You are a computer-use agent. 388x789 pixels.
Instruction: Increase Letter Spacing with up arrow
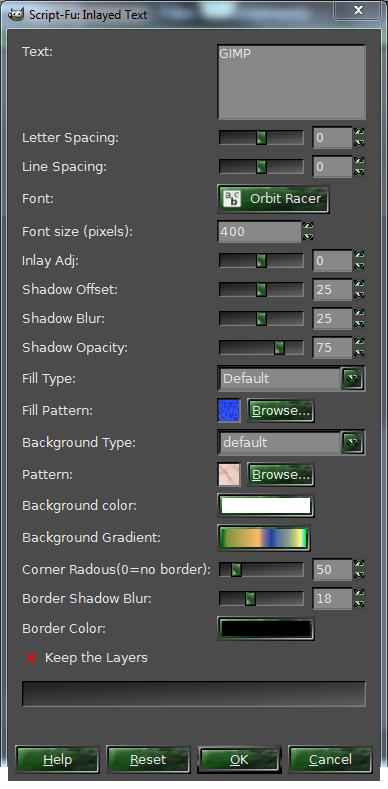click(x=359, y=132)
